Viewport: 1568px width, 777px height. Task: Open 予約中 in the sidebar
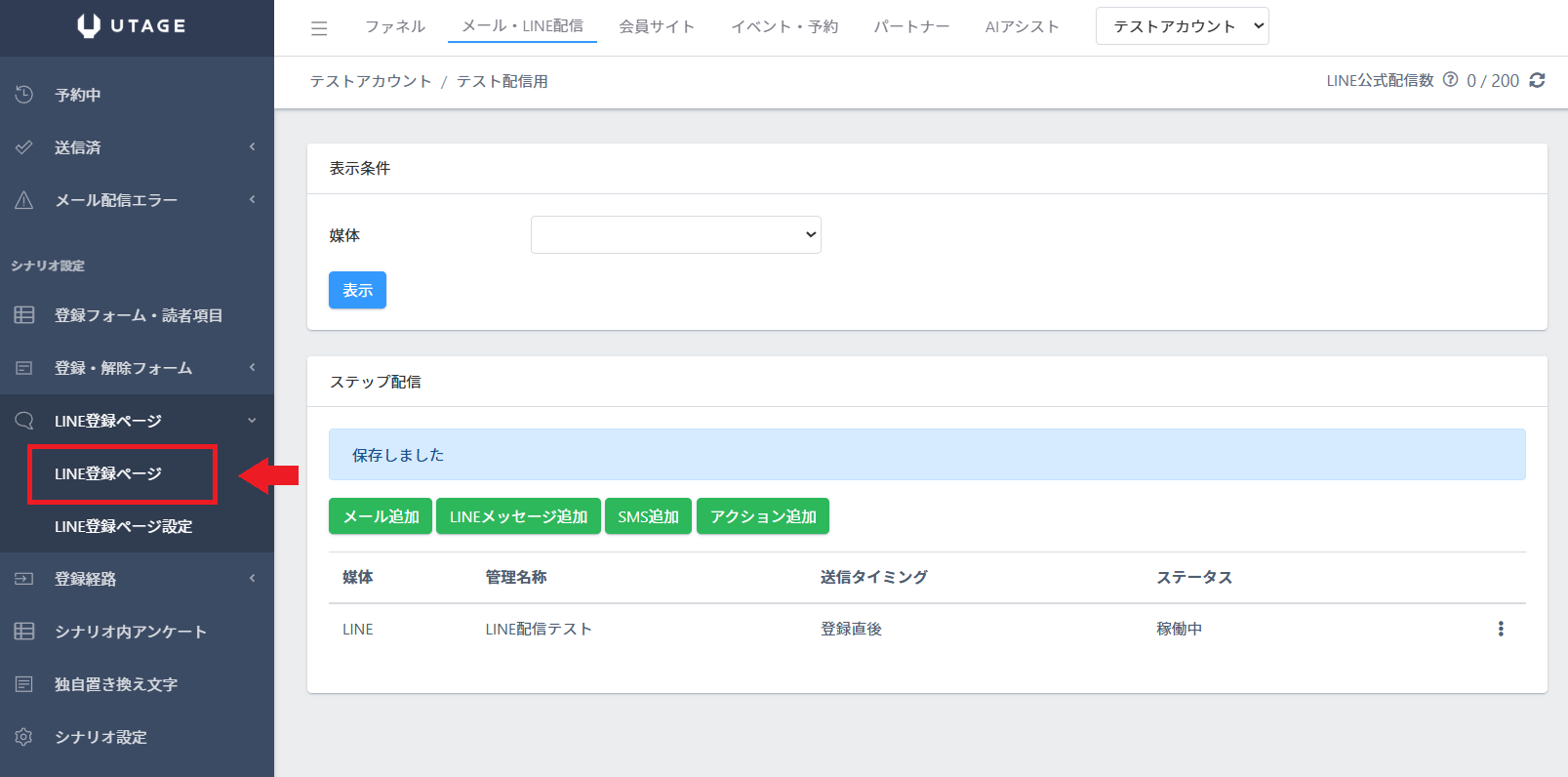point(78,95)
